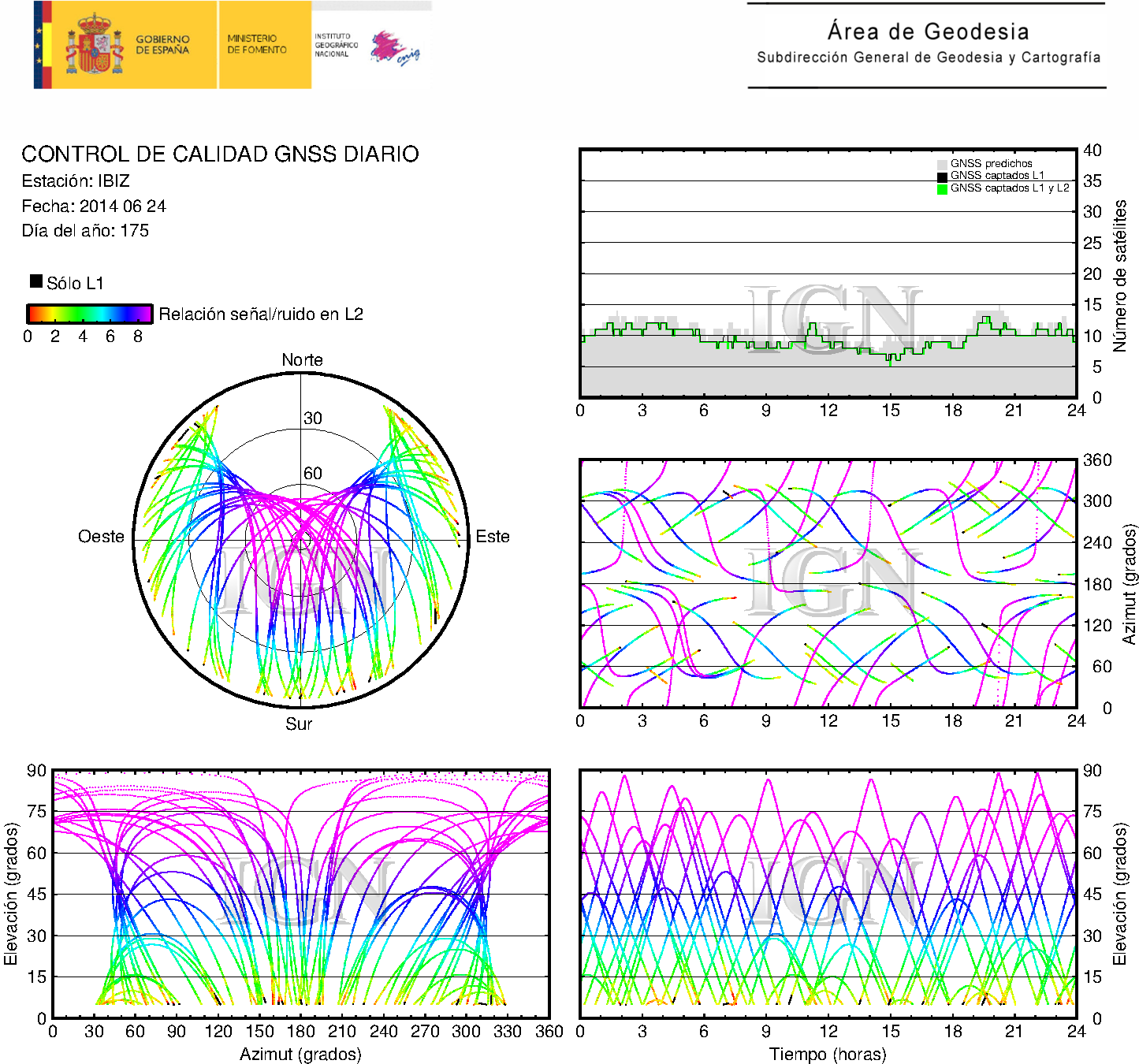Click the 'Área de Geodesia' heading
1139x1064 pixels.
point(928,32)
